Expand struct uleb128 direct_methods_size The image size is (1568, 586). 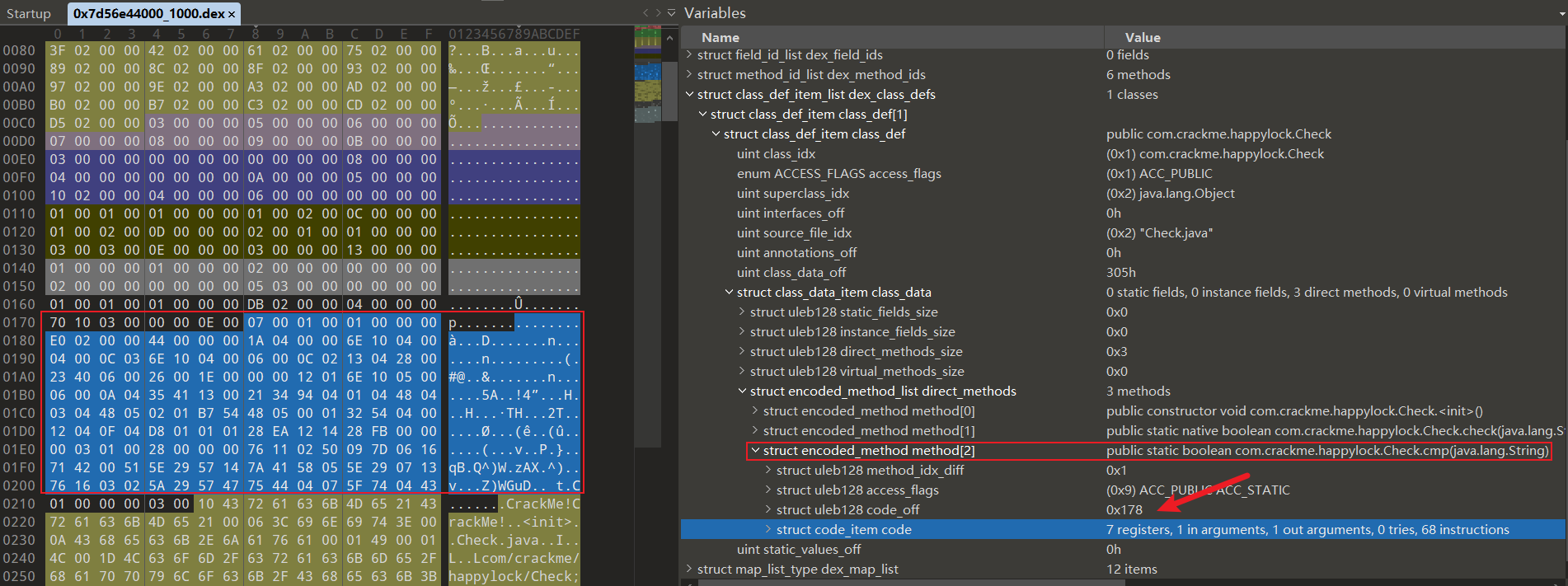click(x=742, y=351)
